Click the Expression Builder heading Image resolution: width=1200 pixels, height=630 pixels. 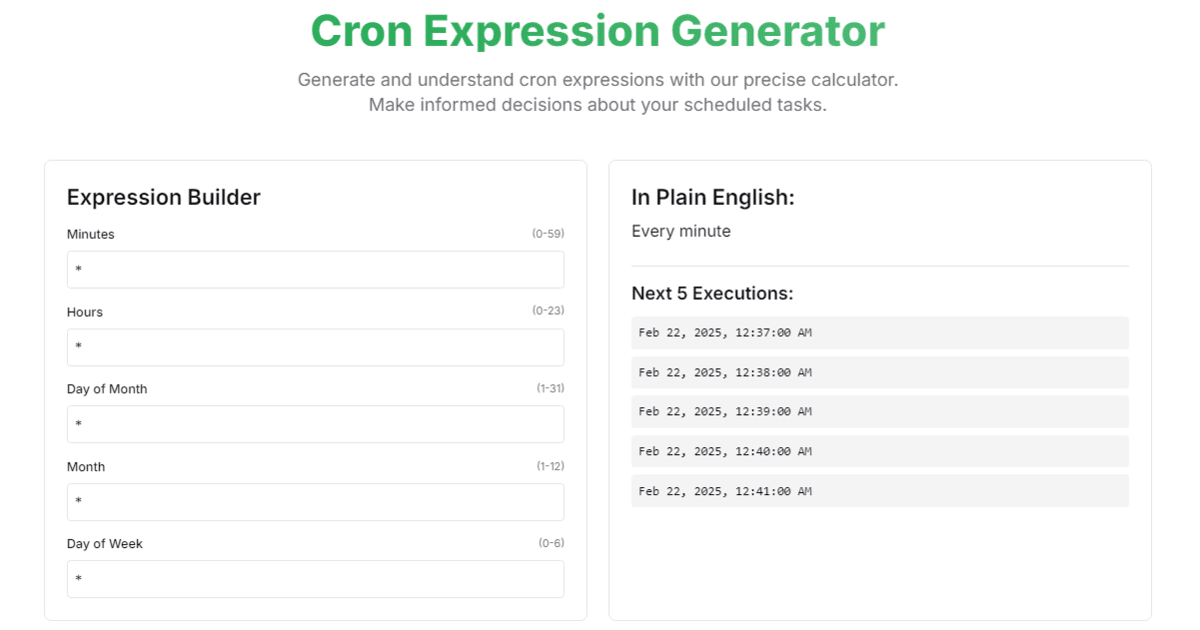click(164, 197)
